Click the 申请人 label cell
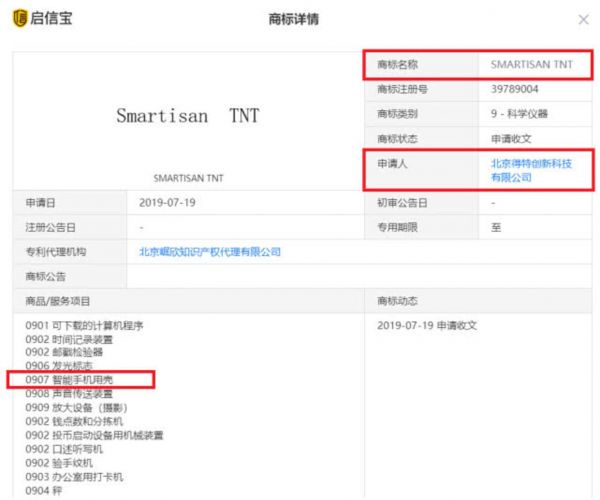Viewport: 600px width, 500px height. 421,170
